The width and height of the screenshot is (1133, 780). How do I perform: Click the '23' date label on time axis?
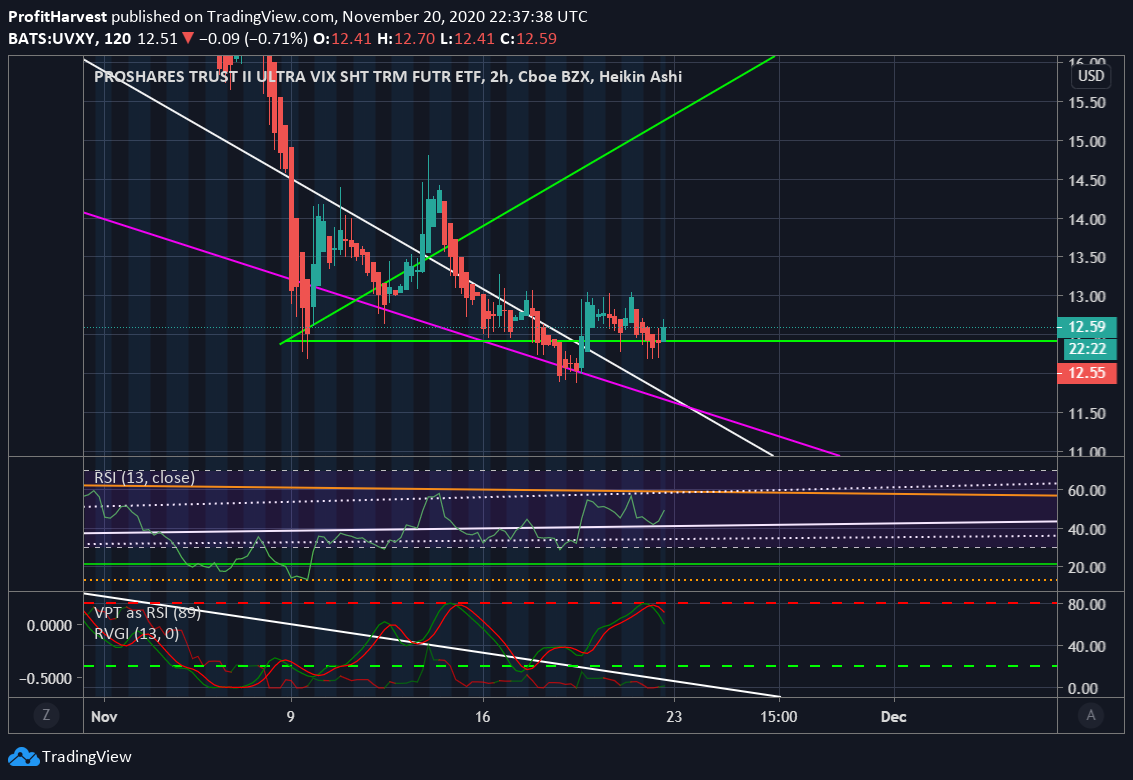pyautogui.click(x=674, y=716)
